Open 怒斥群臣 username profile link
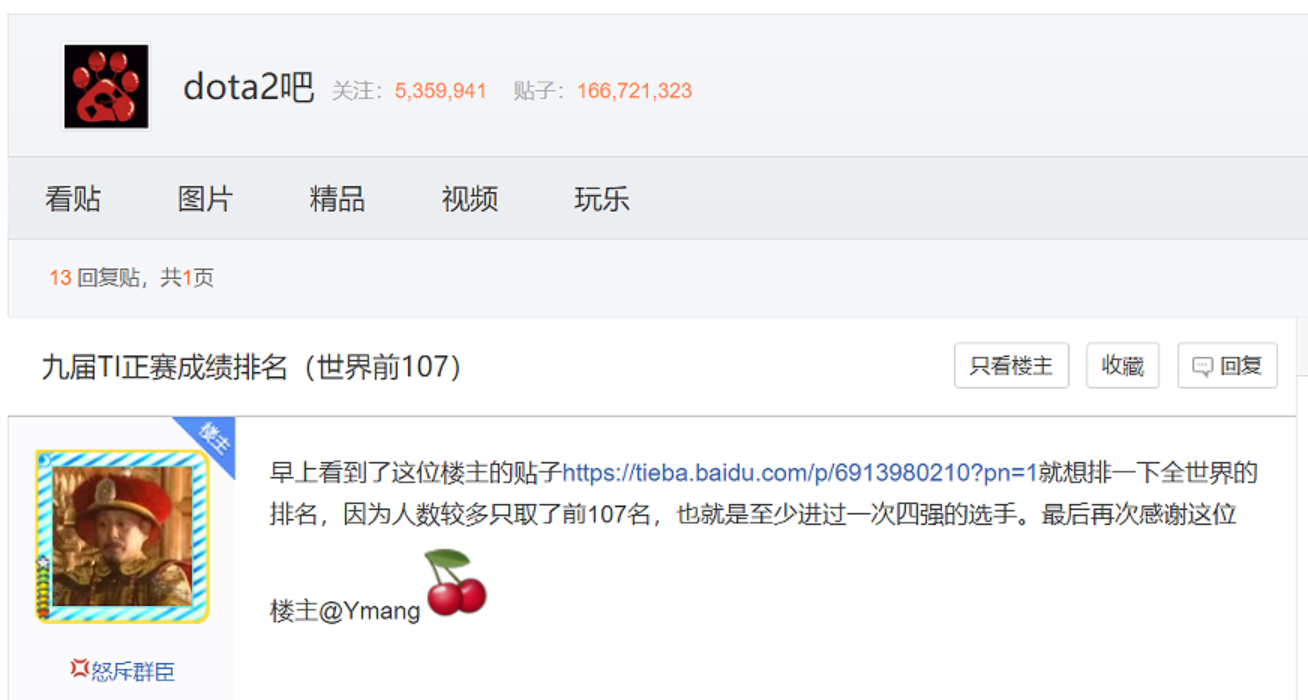 133,671
